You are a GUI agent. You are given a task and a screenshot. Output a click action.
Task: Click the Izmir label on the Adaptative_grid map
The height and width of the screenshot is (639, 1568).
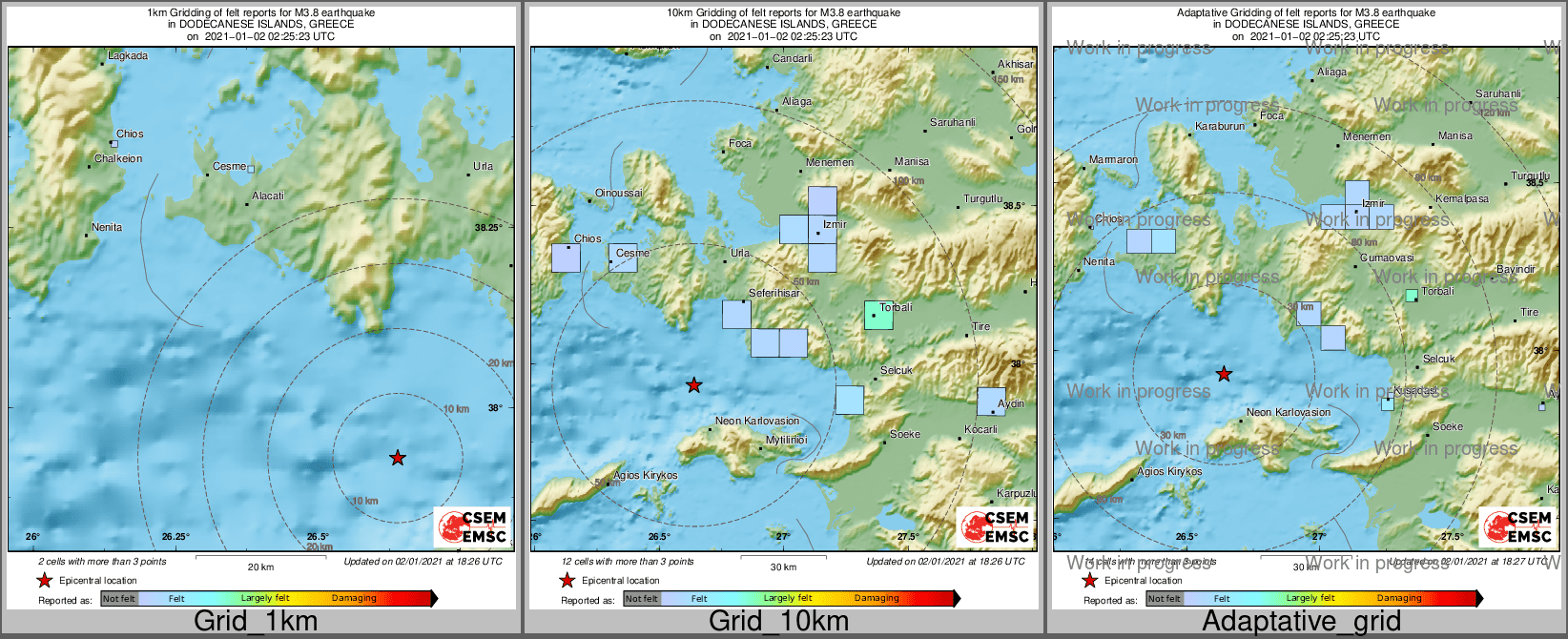(x=1373, y=204)
